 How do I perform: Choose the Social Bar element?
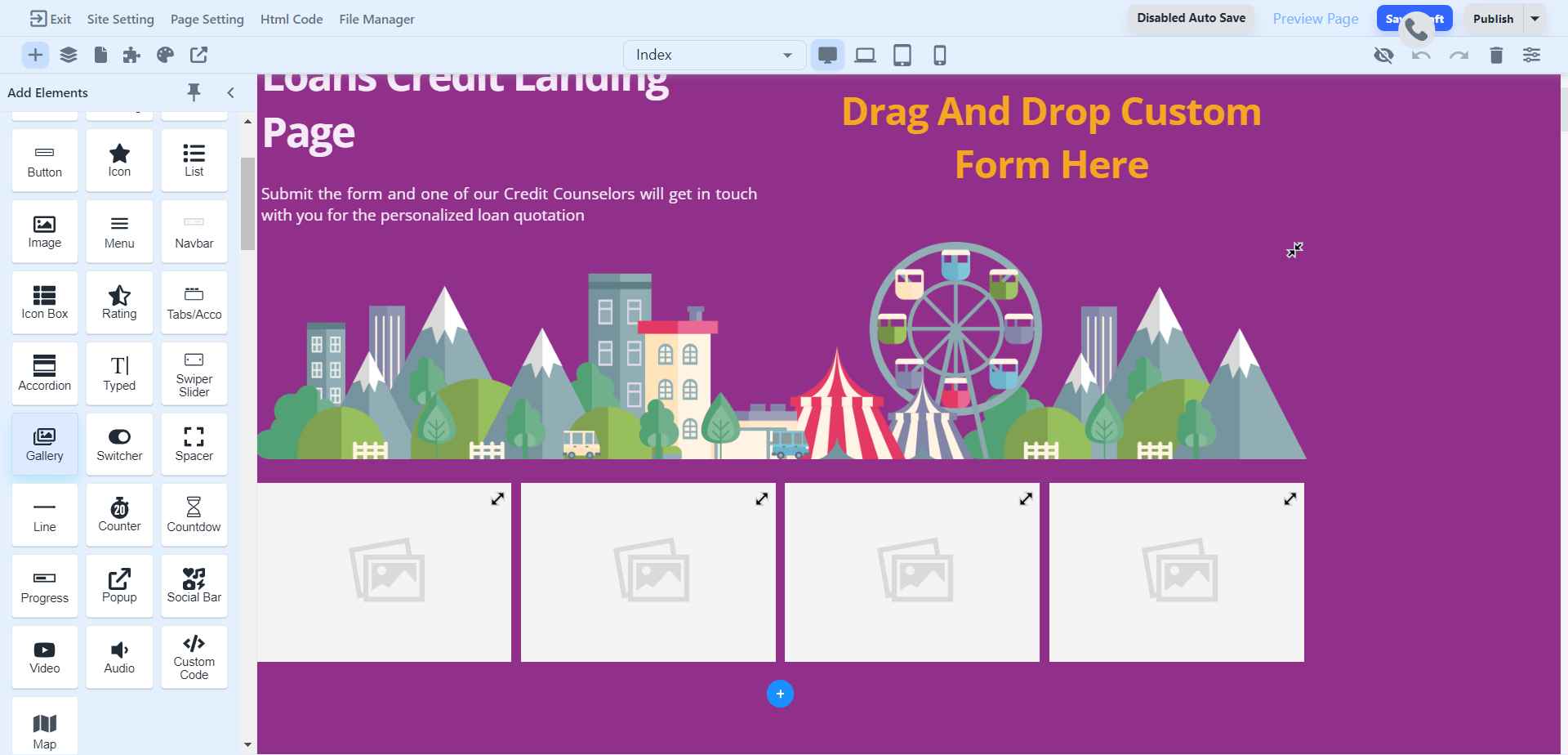point(194,585)
